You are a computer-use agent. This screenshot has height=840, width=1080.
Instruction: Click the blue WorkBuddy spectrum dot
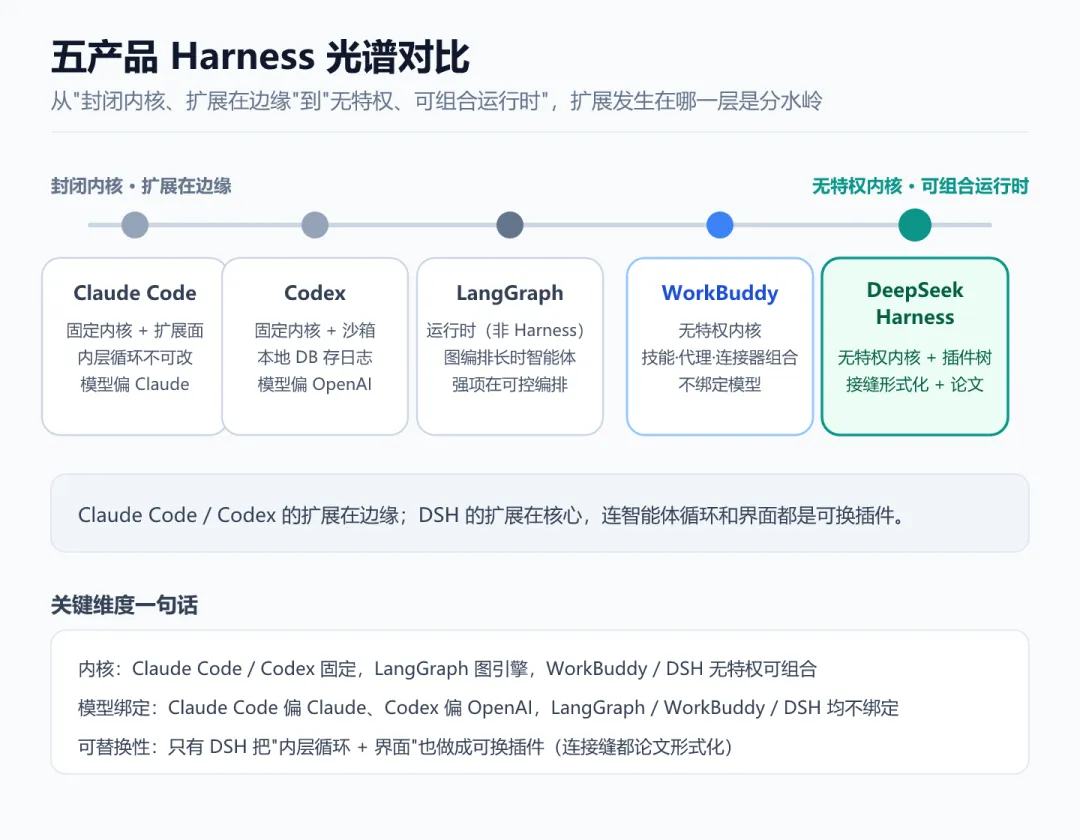720,225
